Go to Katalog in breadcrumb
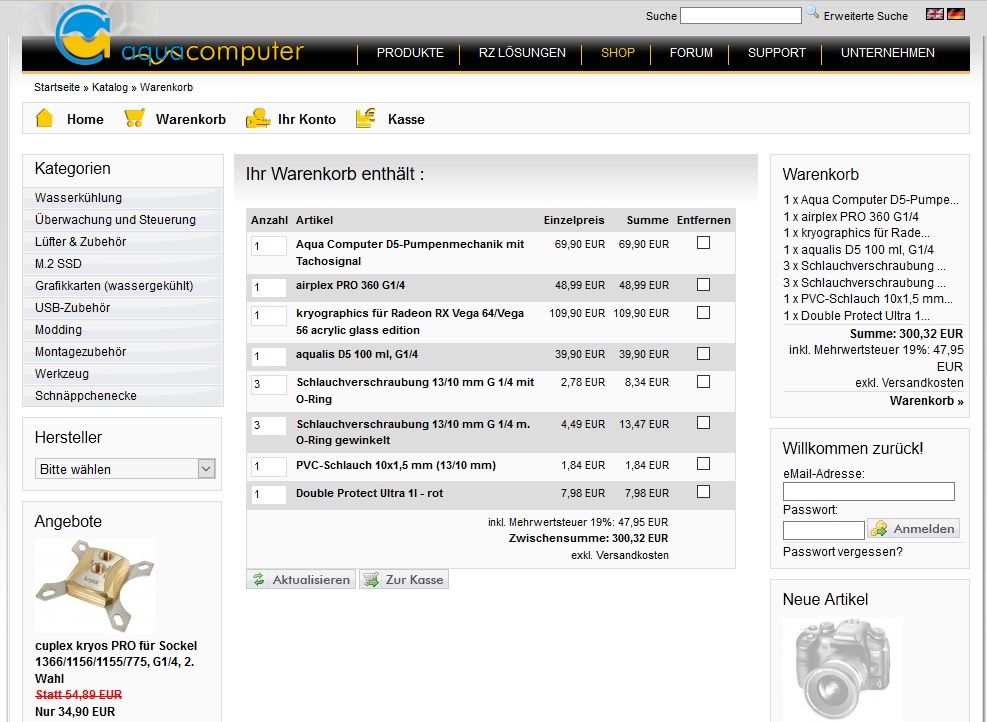 click(x=110, y=87)
